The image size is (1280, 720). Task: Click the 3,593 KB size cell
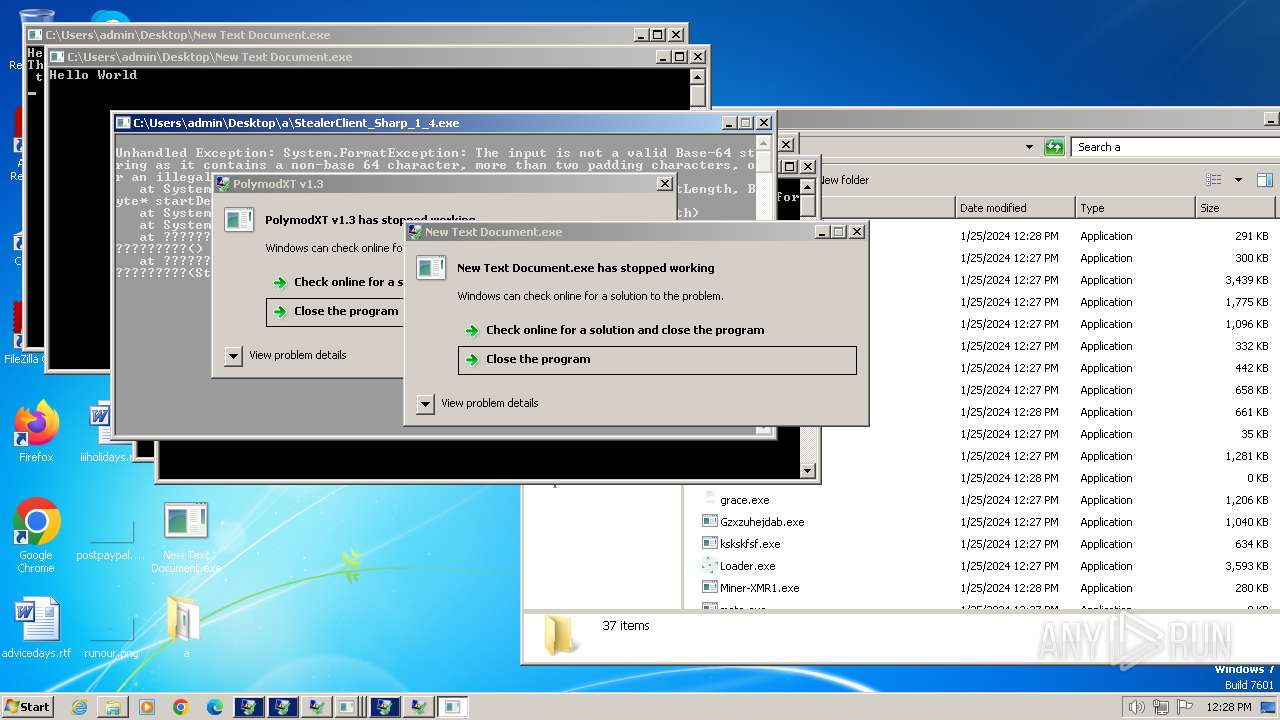click(1247, 566)
